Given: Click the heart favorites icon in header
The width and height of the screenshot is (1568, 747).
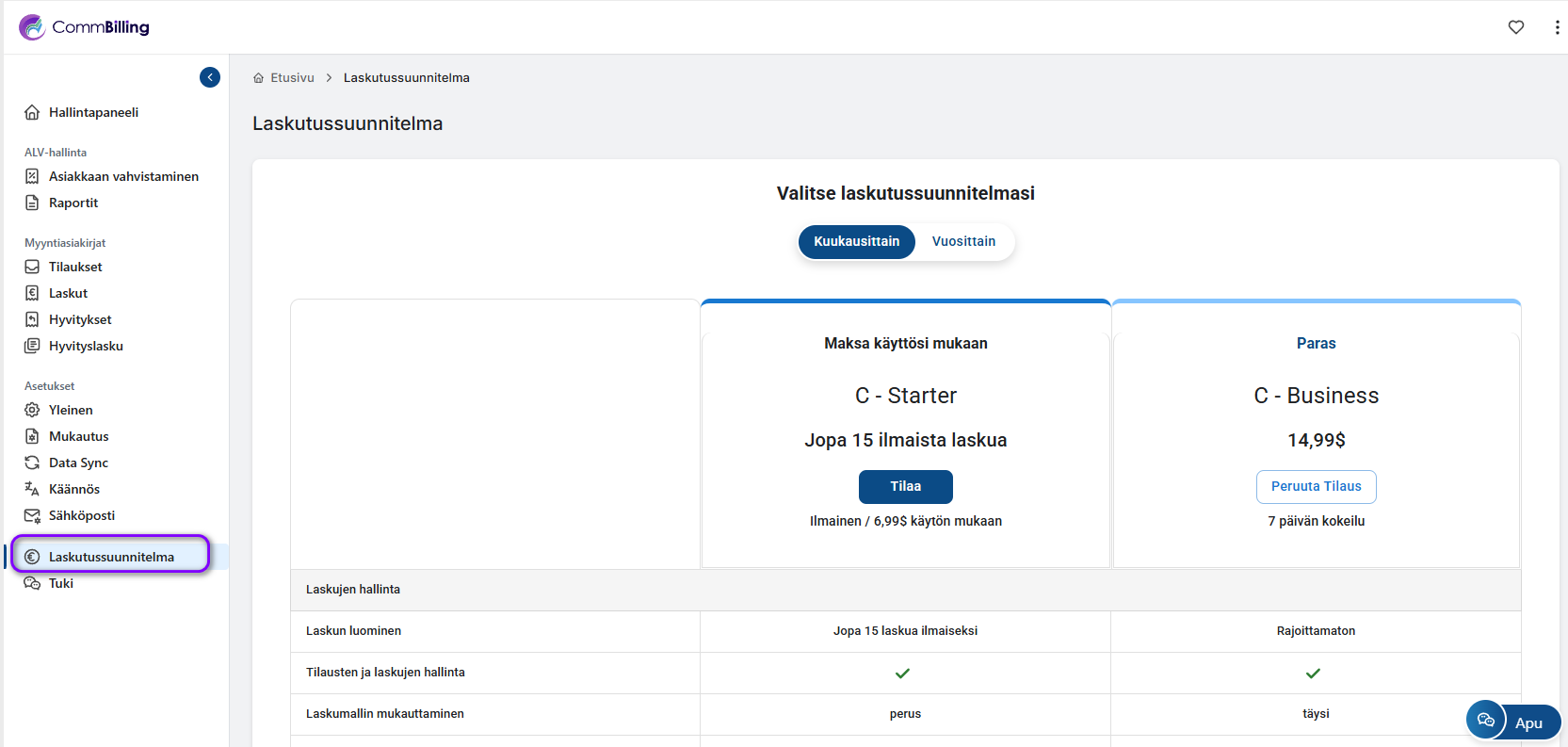Looking at the screenshot, I should click(1515, 27).
